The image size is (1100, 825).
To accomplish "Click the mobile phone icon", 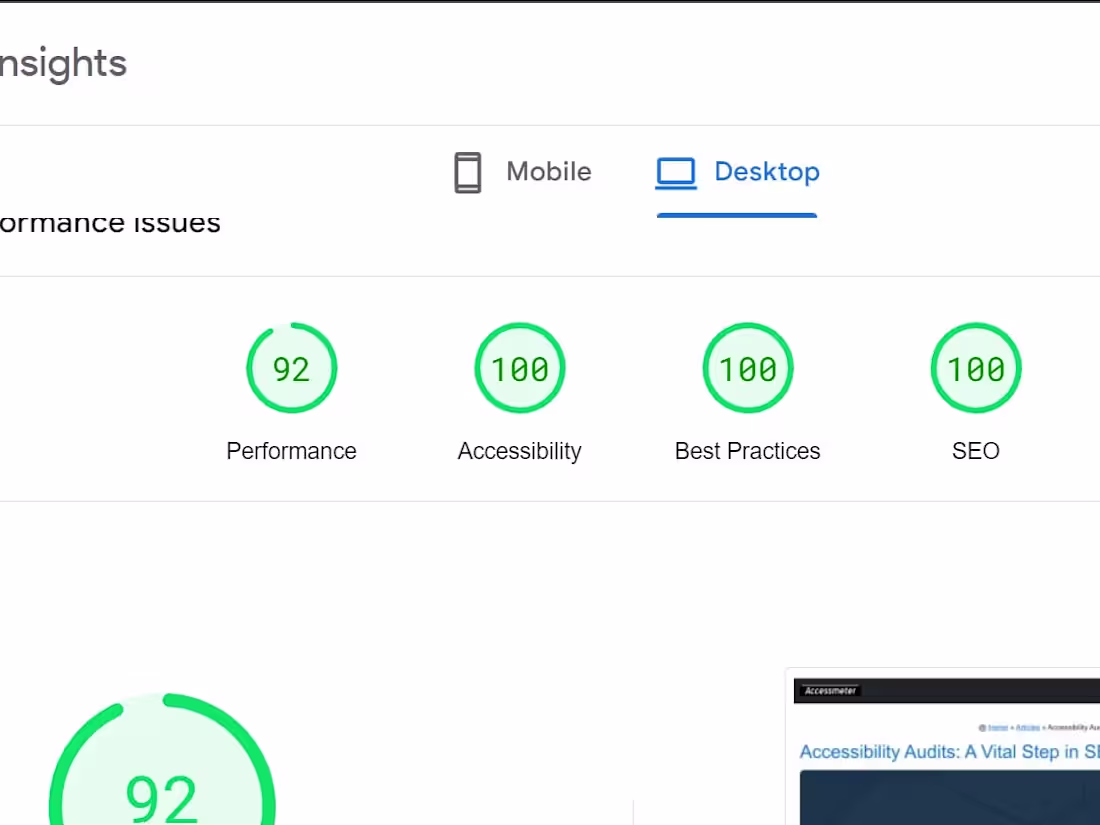I will pyautogui.click(x=467, y=172).
